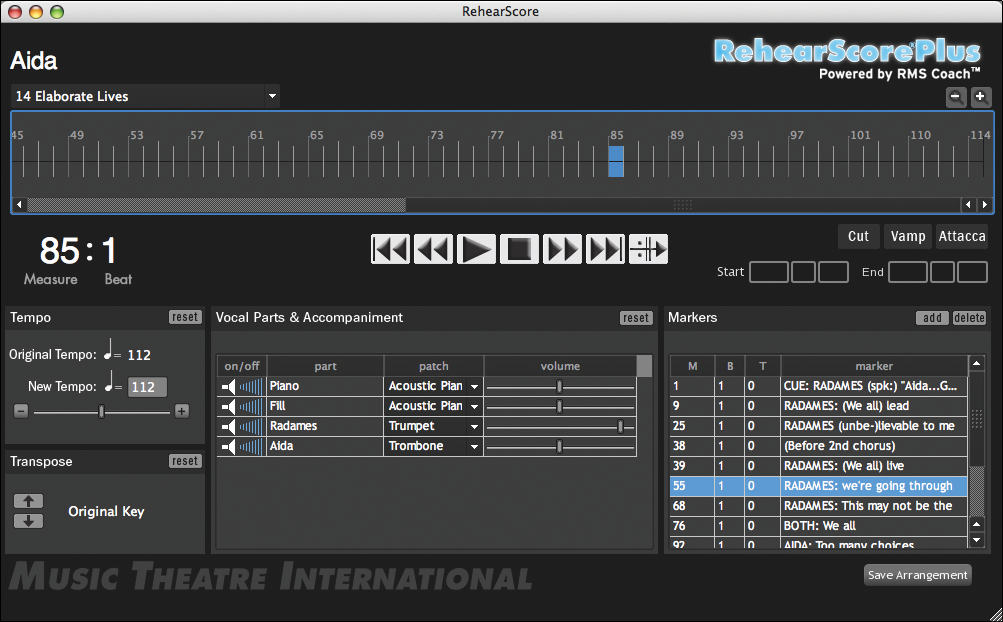Start playback with the Play button
Screen dimensions: 1003x622
point(476,249)
